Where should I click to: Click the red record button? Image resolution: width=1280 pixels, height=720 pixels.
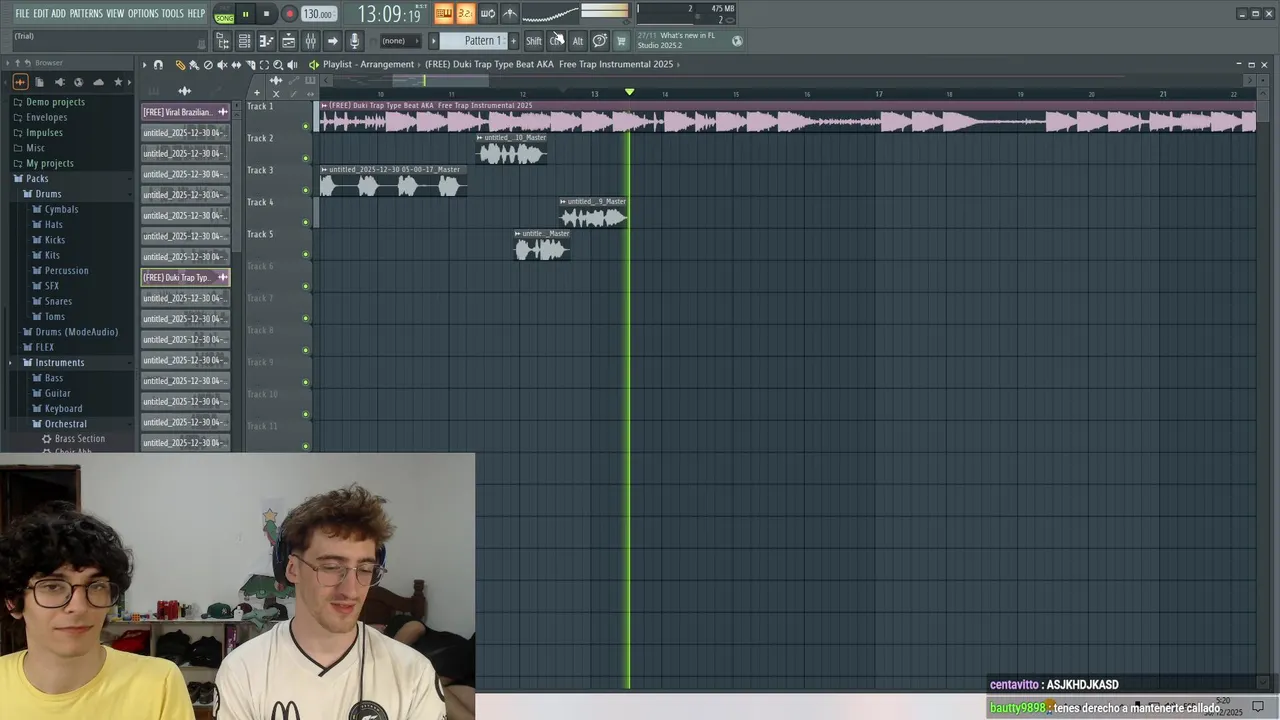click(x=290, y=14)
